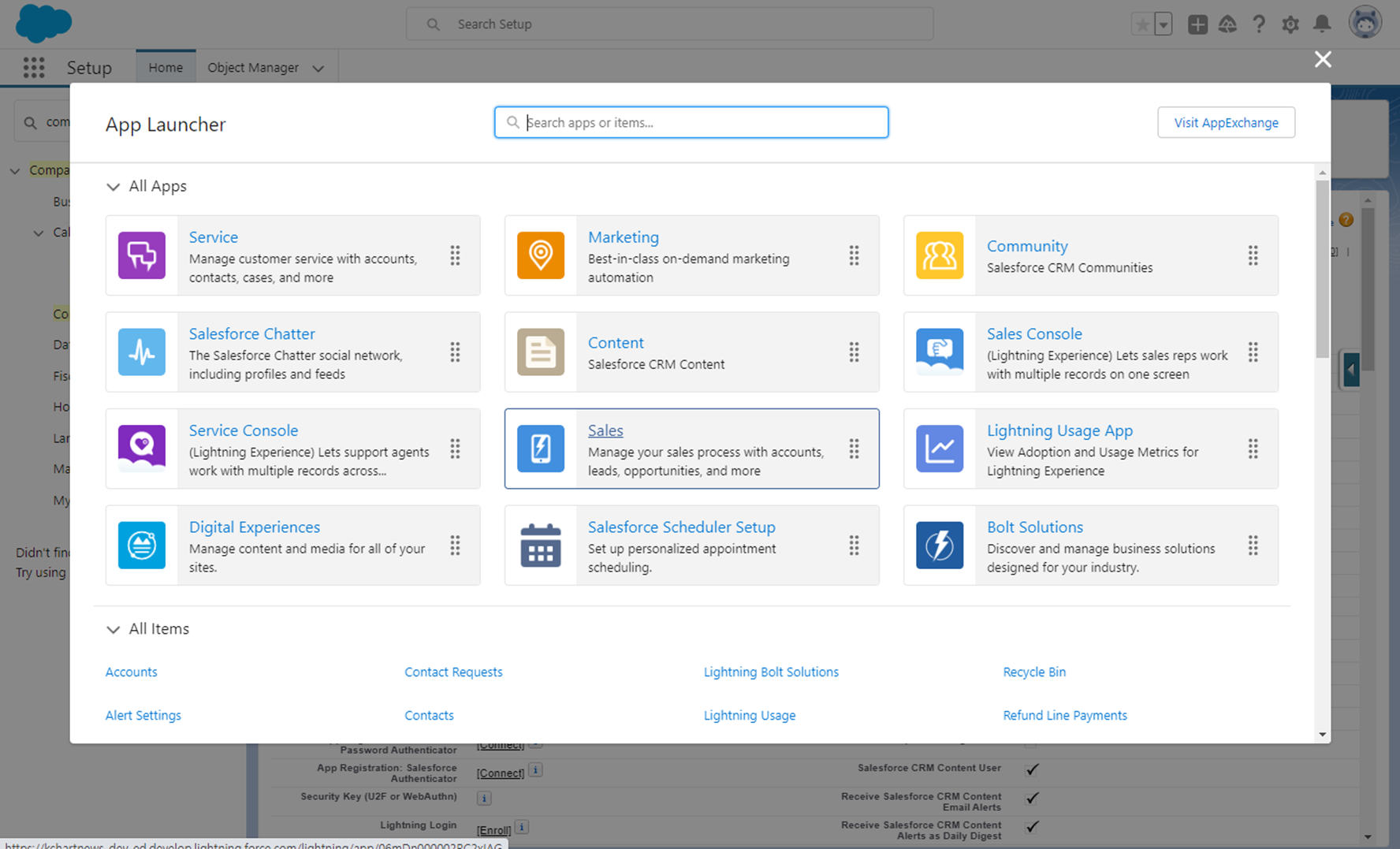
Task: Click the drag handle on Bolt Solutions tile
Action: click(x=1253, y=545)
